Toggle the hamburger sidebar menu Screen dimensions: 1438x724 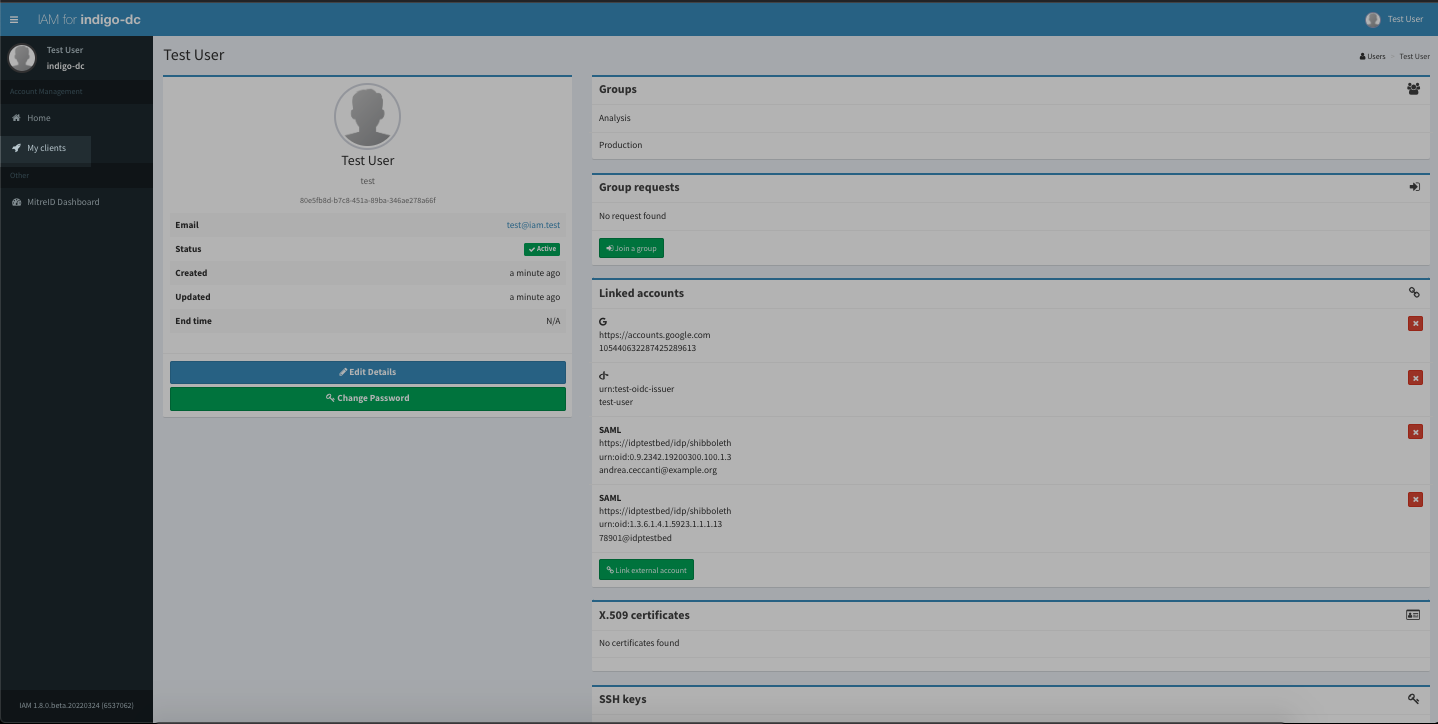[14, 19]
